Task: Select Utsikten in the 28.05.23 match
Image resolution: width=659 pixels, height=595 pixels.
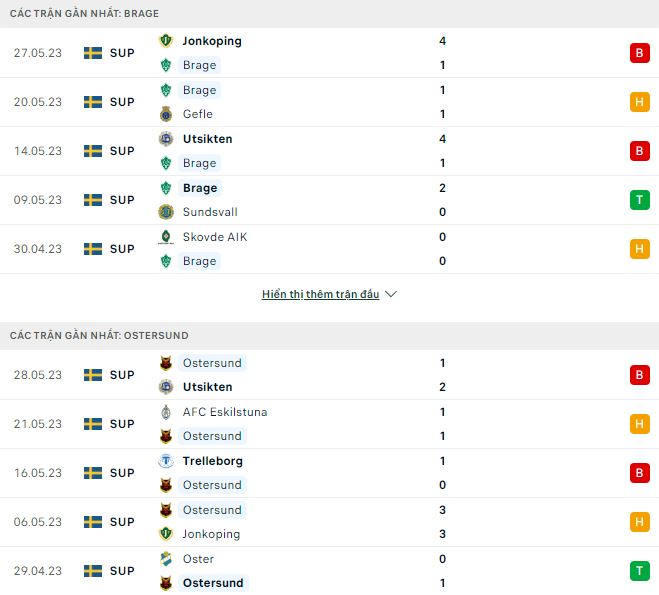Action: pos(208,387)
